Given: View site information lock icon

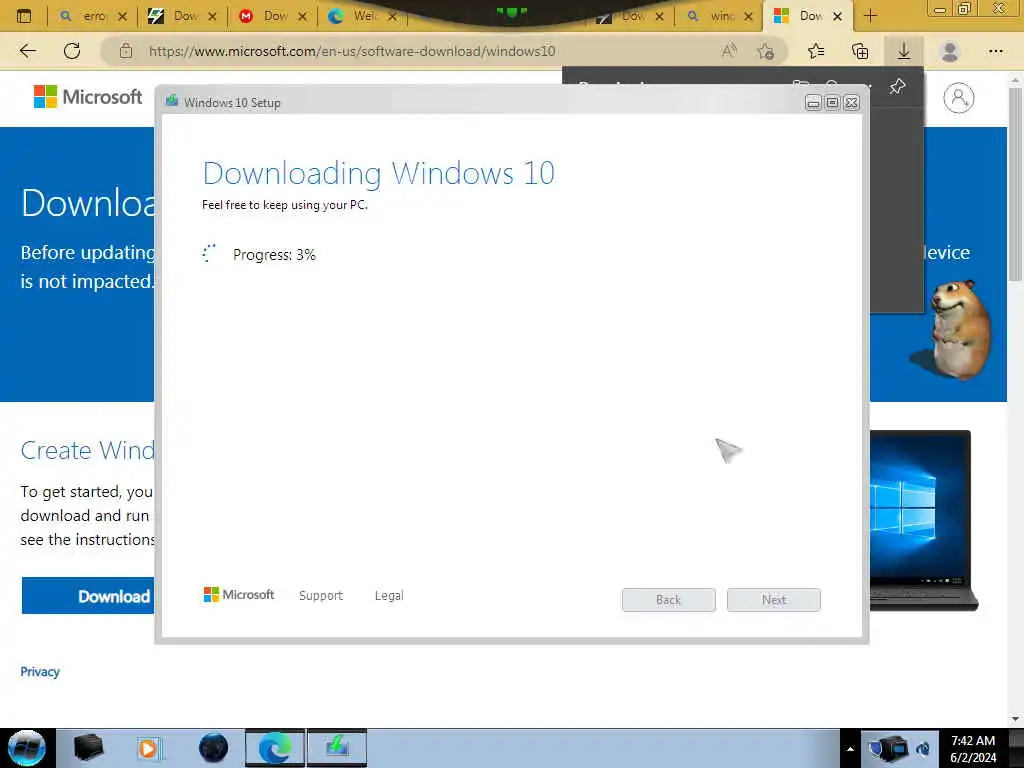Looking at the screenshot, I should point(126,51).
